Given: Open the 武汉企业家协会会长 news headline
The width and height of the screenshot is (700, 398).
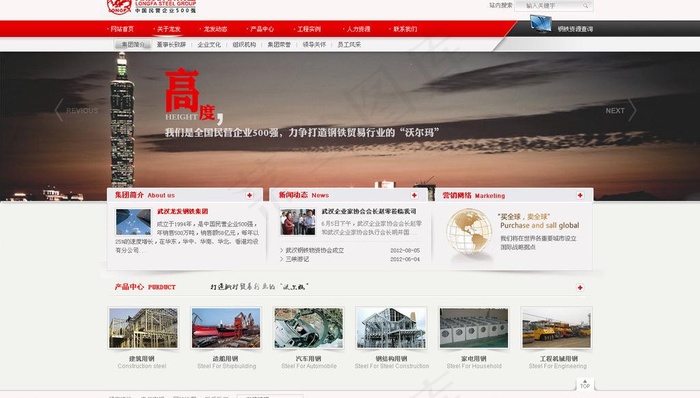Looking at the screenshot, I should click(x=369, y=211).
